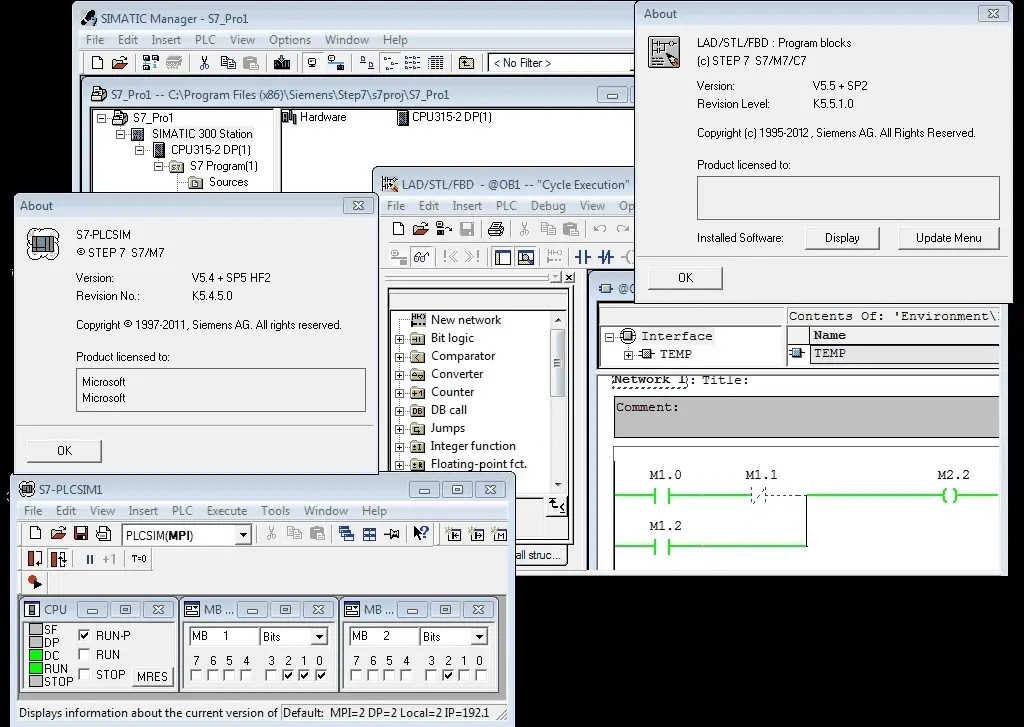Expand Comparator folder in elements tree

[x=399, y=357]
